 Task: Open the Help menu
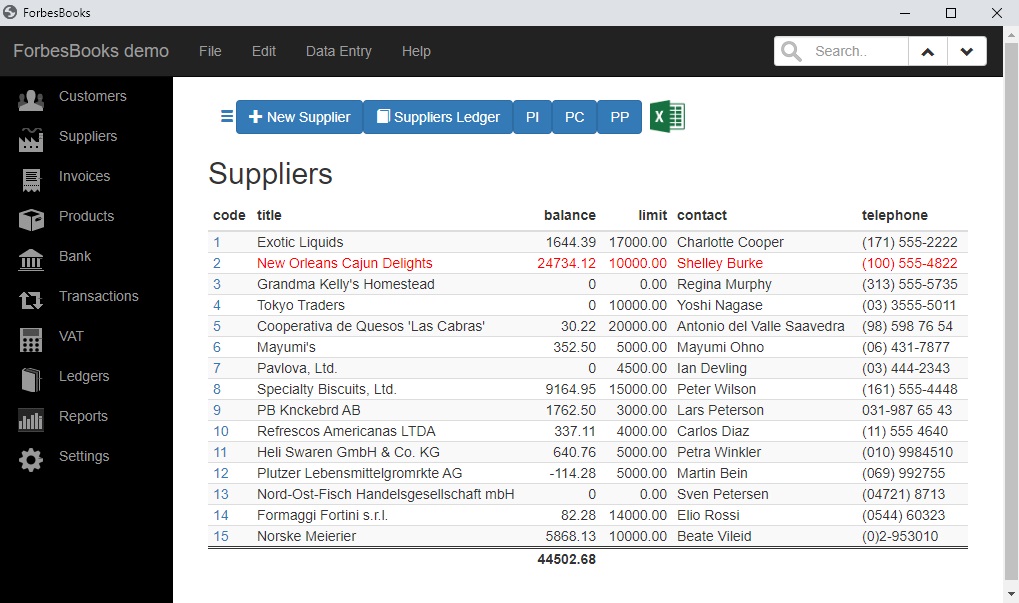[416, 51]
